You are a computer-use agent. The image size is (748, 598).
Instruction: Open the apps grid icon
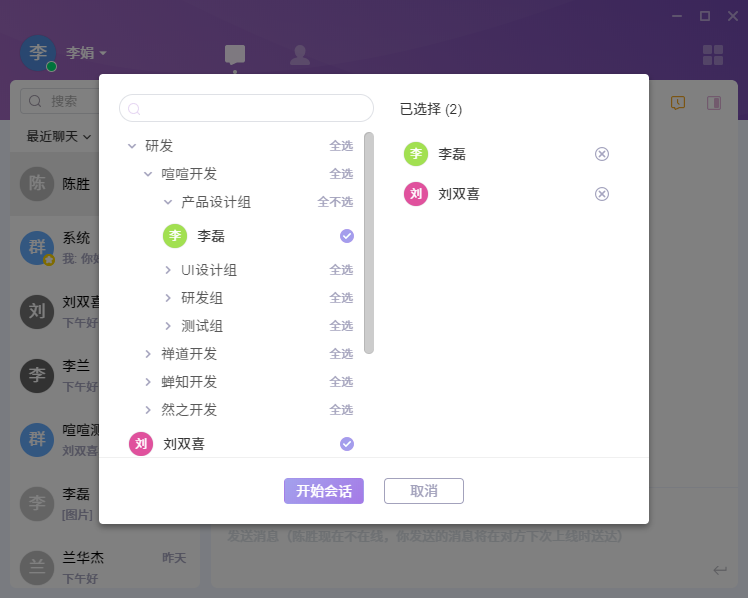(713, 55)
